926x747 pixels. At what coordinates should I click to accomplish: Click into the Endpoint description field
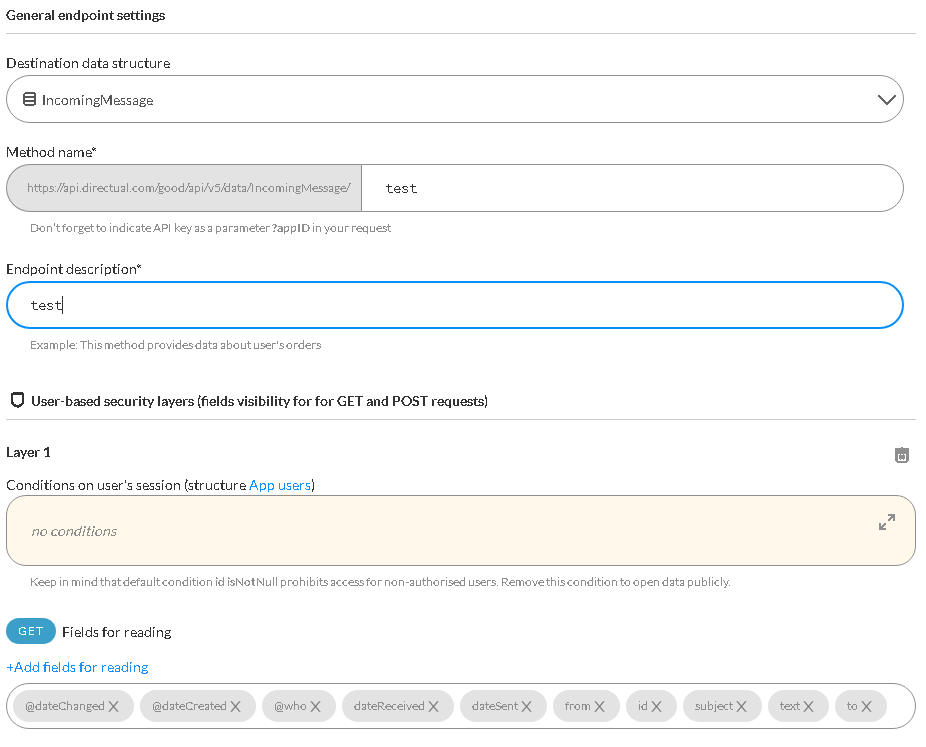[455, 305]
